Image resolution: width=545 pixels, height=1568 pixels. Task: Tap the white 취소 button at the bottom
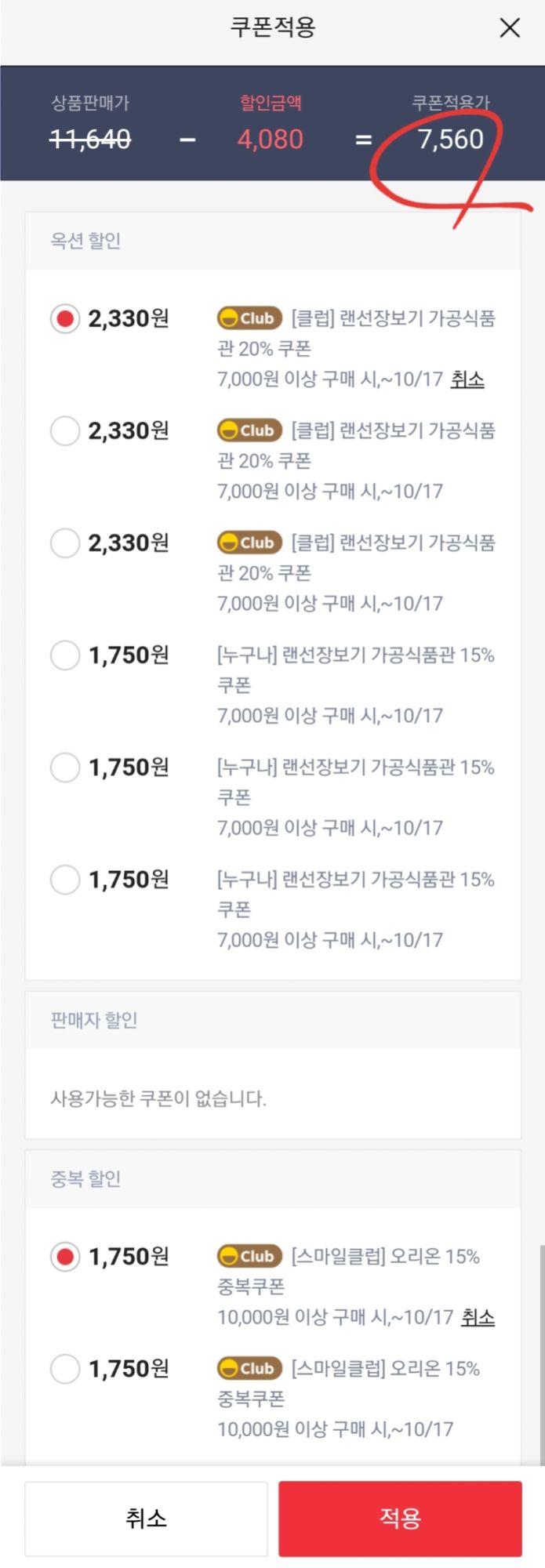(146, 1519)
